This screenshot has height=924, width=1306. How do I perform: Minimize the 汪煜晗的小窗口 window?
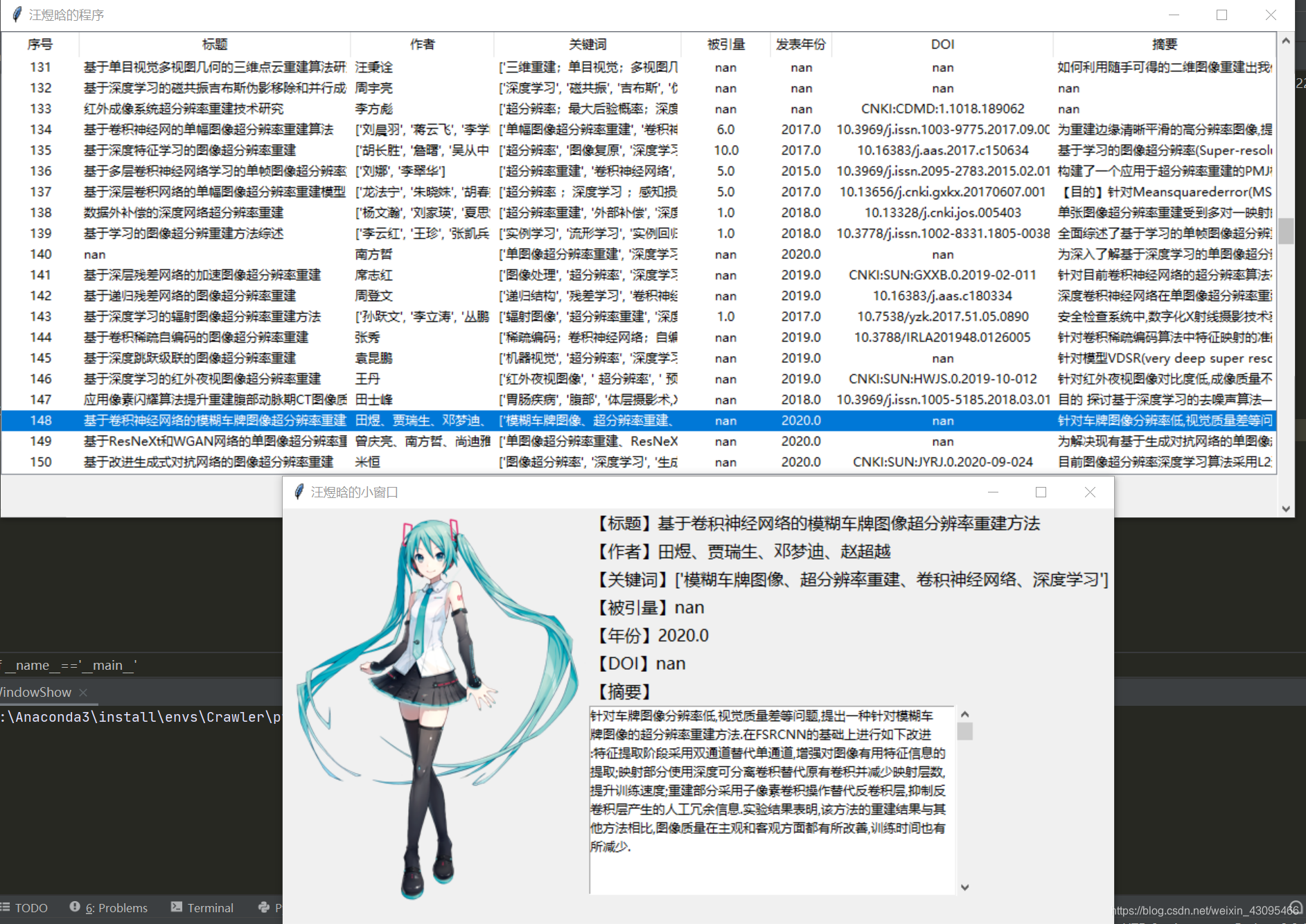coord(993,492)
